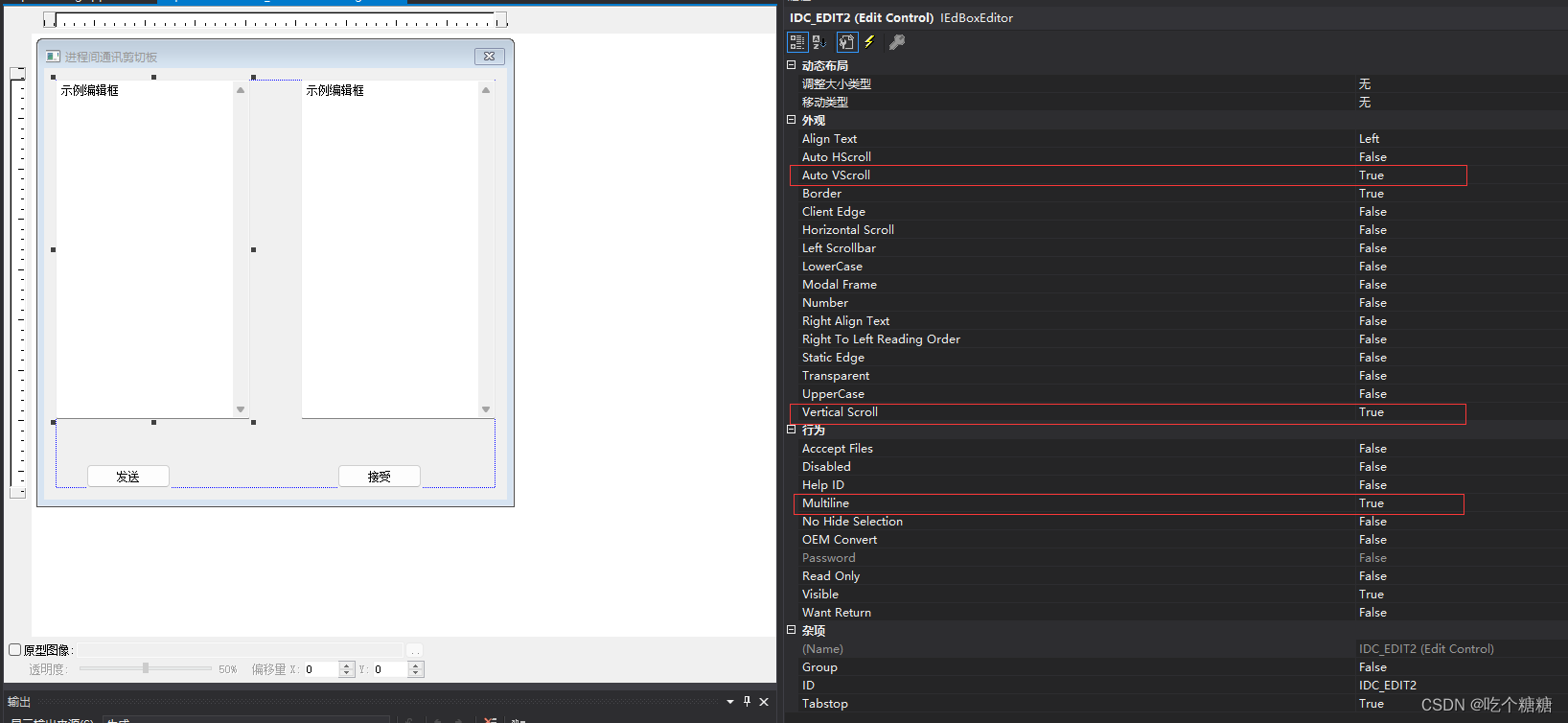
Task: Click Vertical Scroll value True
Action: 1372,412
